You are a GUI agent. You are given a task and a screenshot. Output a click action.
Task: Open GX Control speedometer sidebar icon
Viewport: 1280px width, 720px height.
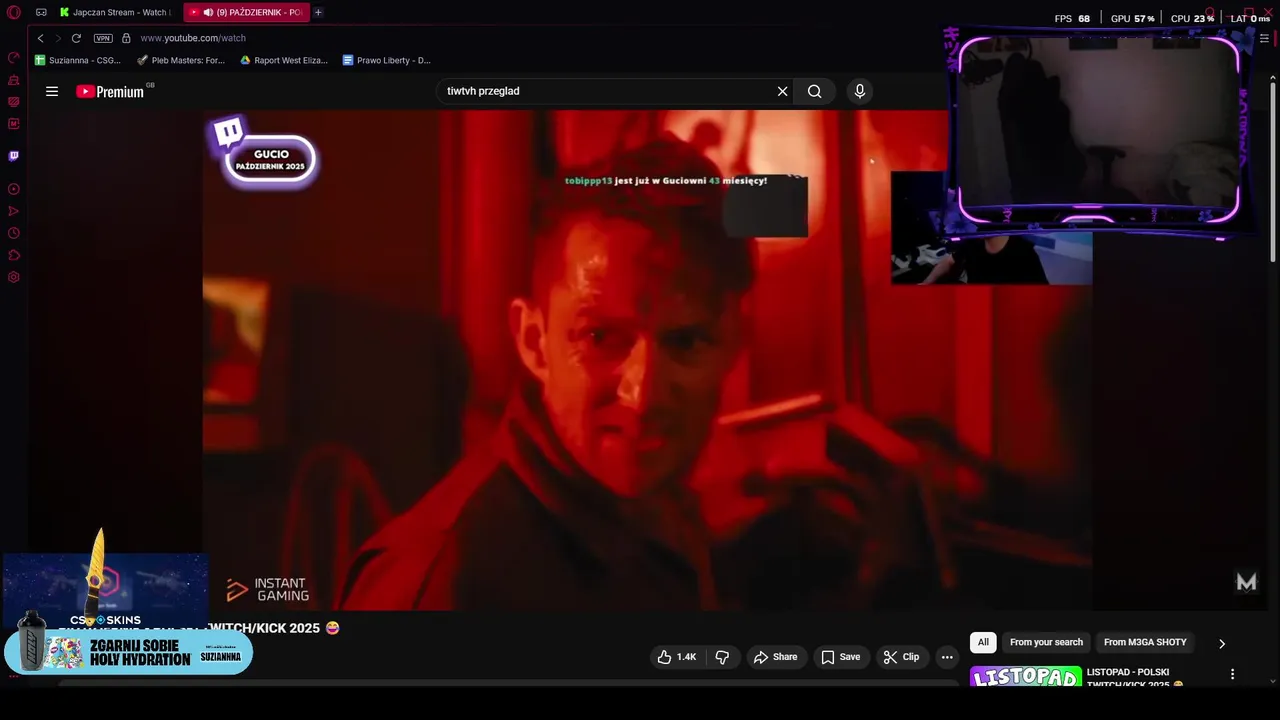click(14, 58)
